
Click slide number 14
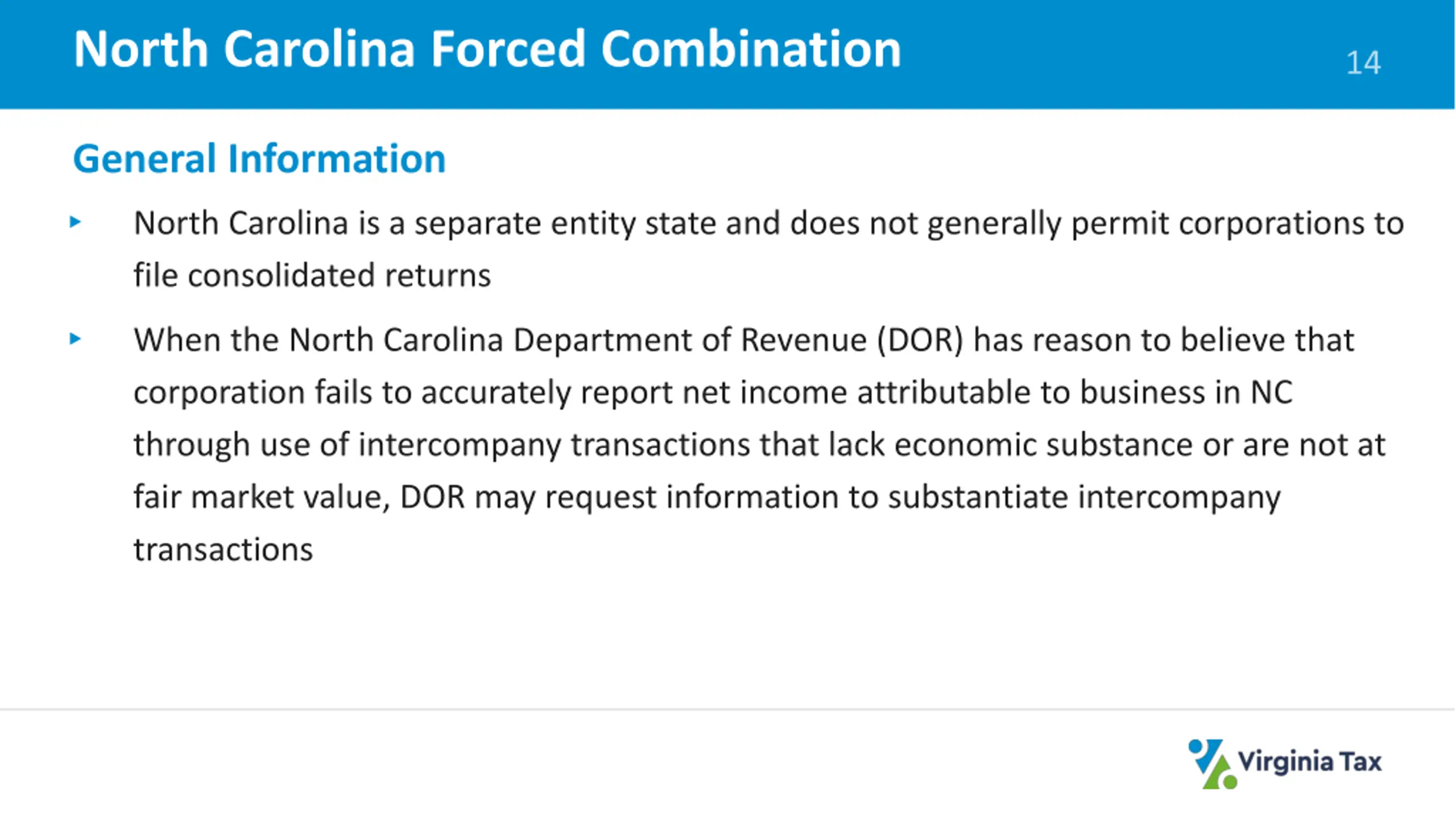[1363, 63]
